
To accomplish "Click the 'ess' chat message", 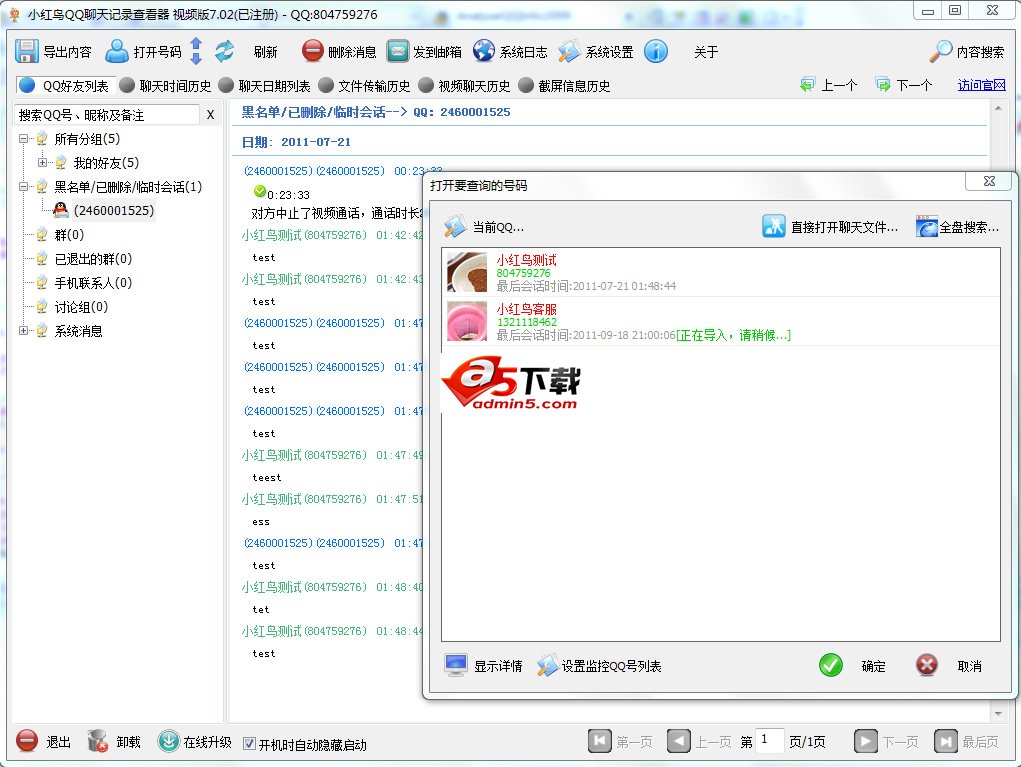I will [260, 522].
